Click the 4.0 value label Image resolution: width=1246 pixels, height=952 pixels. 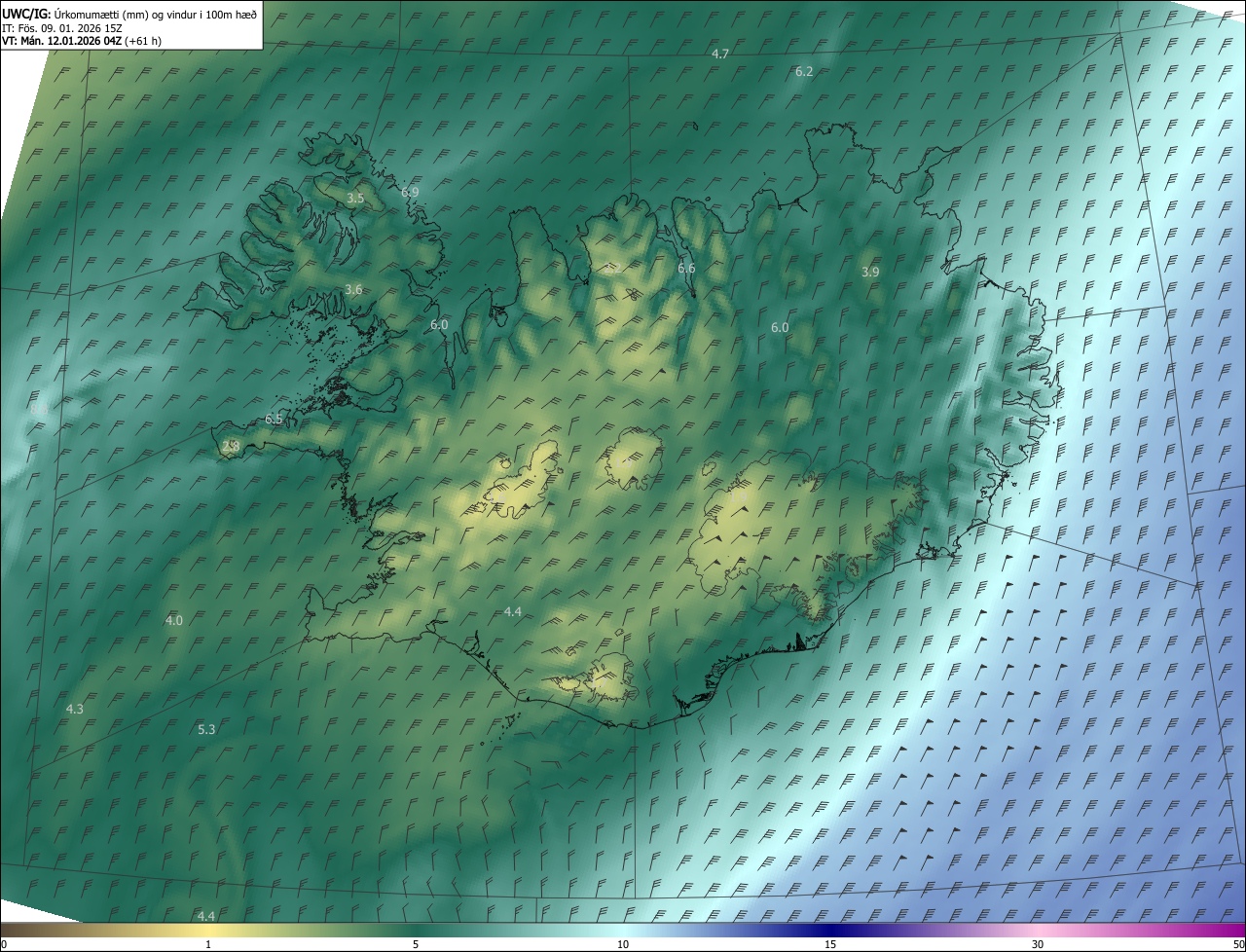pyautogui.click(x=174, y=621)
